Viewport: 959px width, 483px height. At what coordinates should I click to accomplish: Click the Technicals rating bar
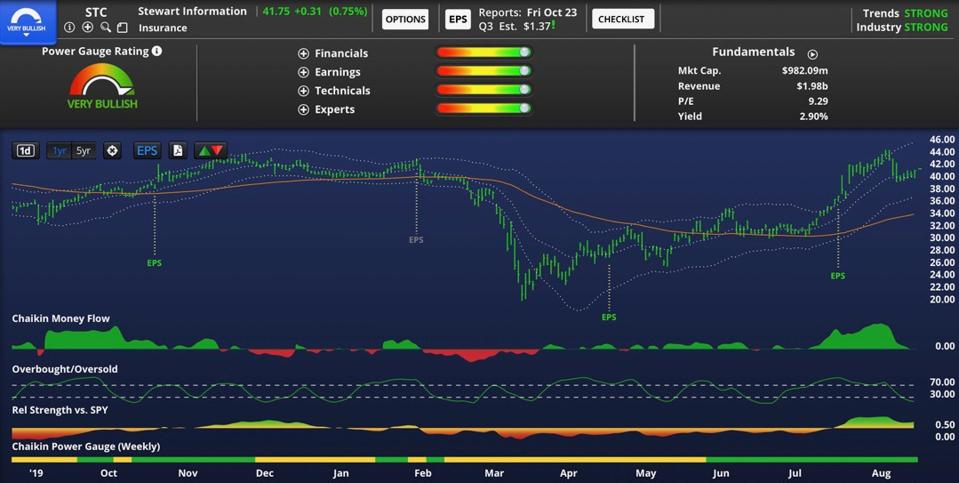pos(484,90)
